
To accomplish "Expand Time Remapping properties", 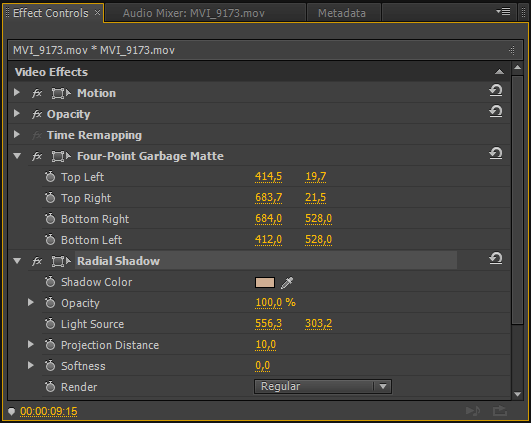I will [x=17, y=134].
